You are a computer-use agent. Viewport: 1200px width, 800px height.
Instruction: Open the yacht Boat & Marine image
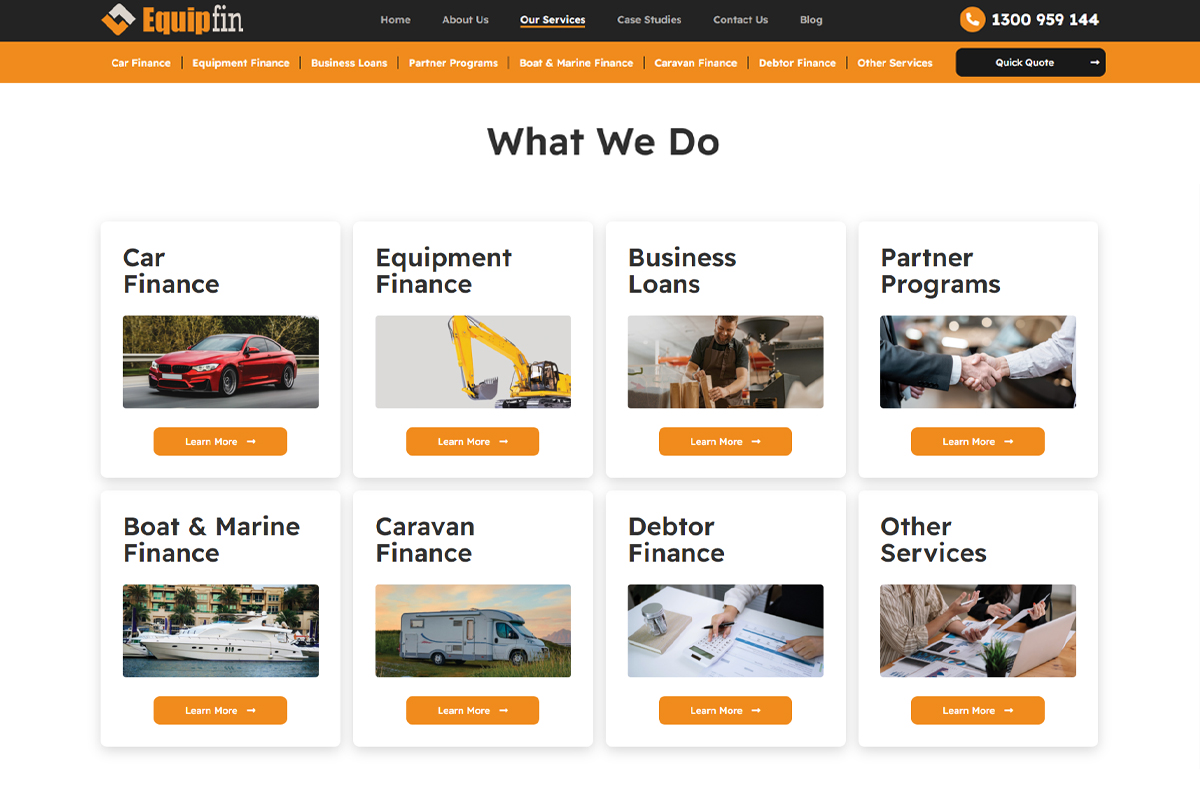221,631
